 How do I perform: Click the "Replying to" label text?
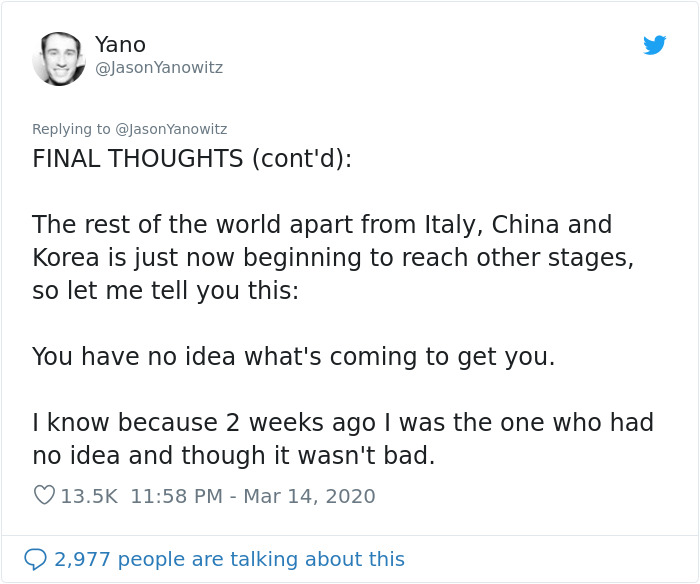[x=72, y=129]
